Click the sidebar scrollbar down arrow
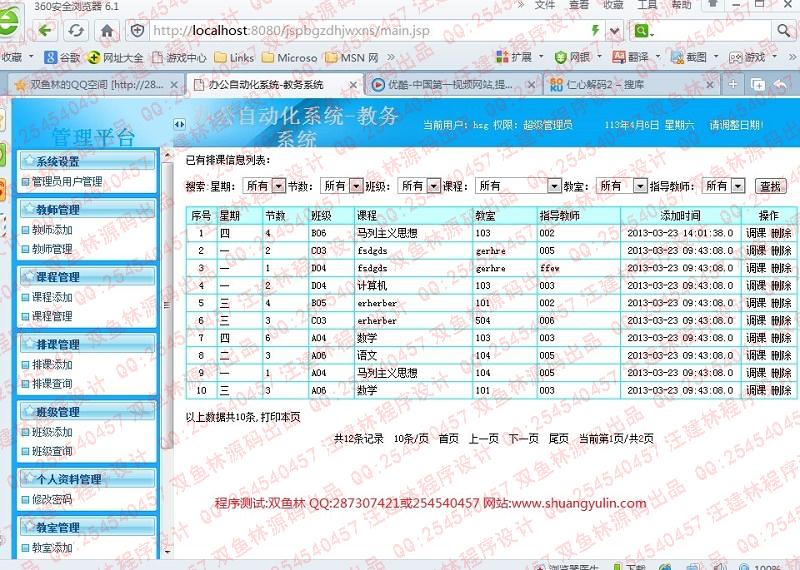 (167, 552)
